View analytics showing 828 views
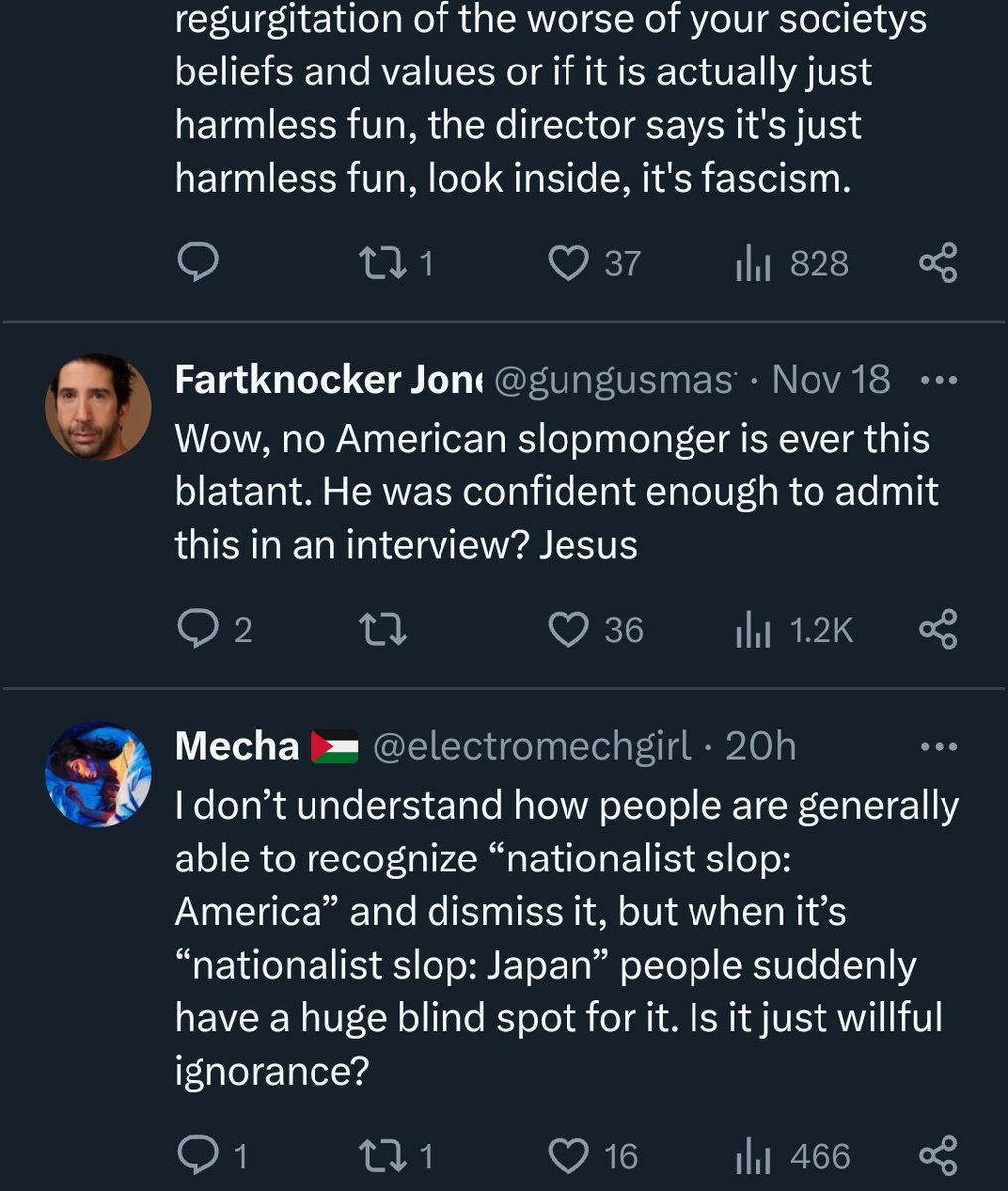This screenshot has height=1191, width=1008. point(792,263)
